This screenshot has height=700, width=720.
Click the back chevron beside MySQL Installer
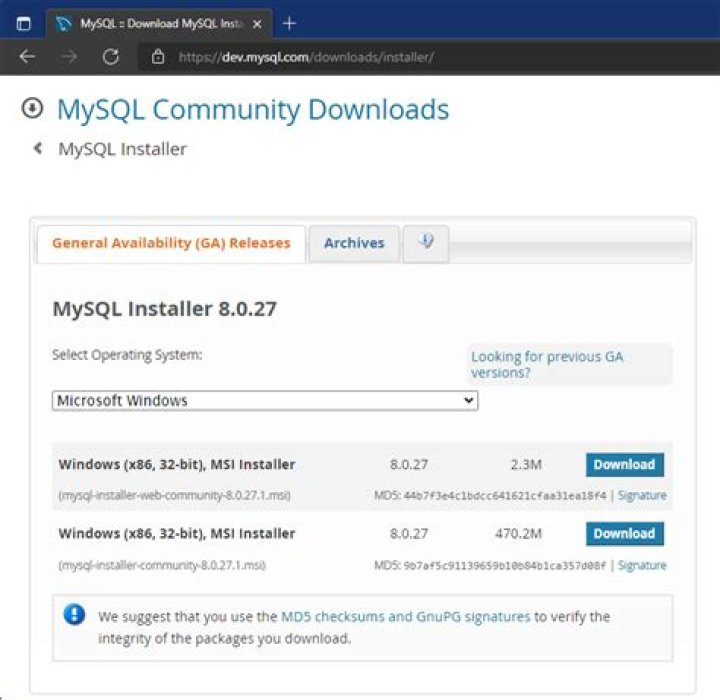click(38, 148)
